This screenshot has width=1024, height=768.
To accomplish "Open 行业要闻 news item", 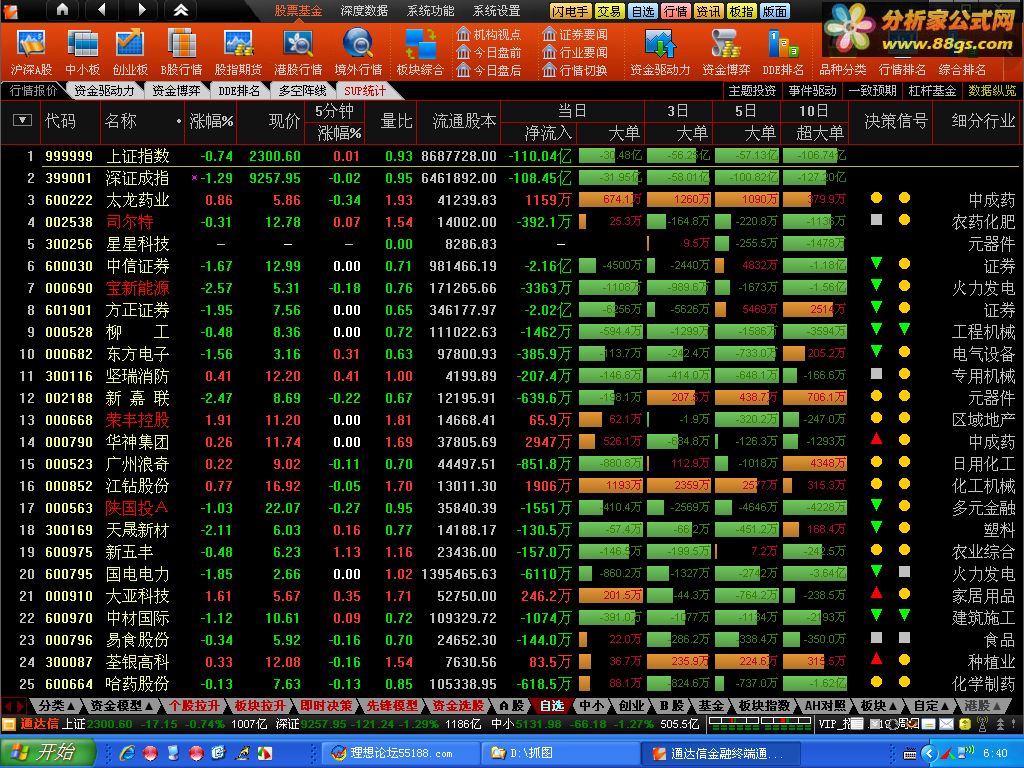I will click(575, 52).
